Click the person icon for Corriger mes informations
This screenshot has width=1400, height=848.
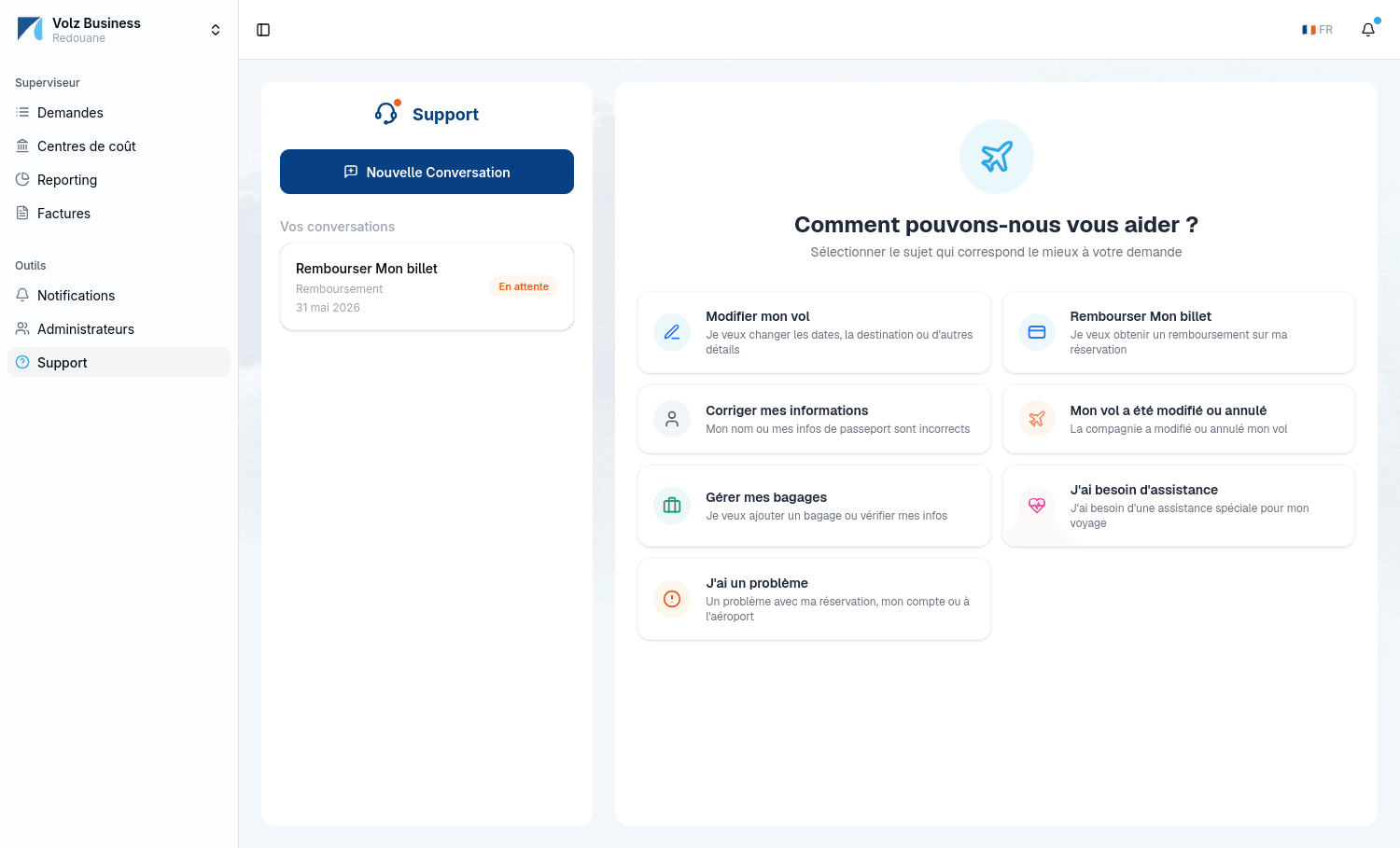pyautogui.click(x=672, y=419)
